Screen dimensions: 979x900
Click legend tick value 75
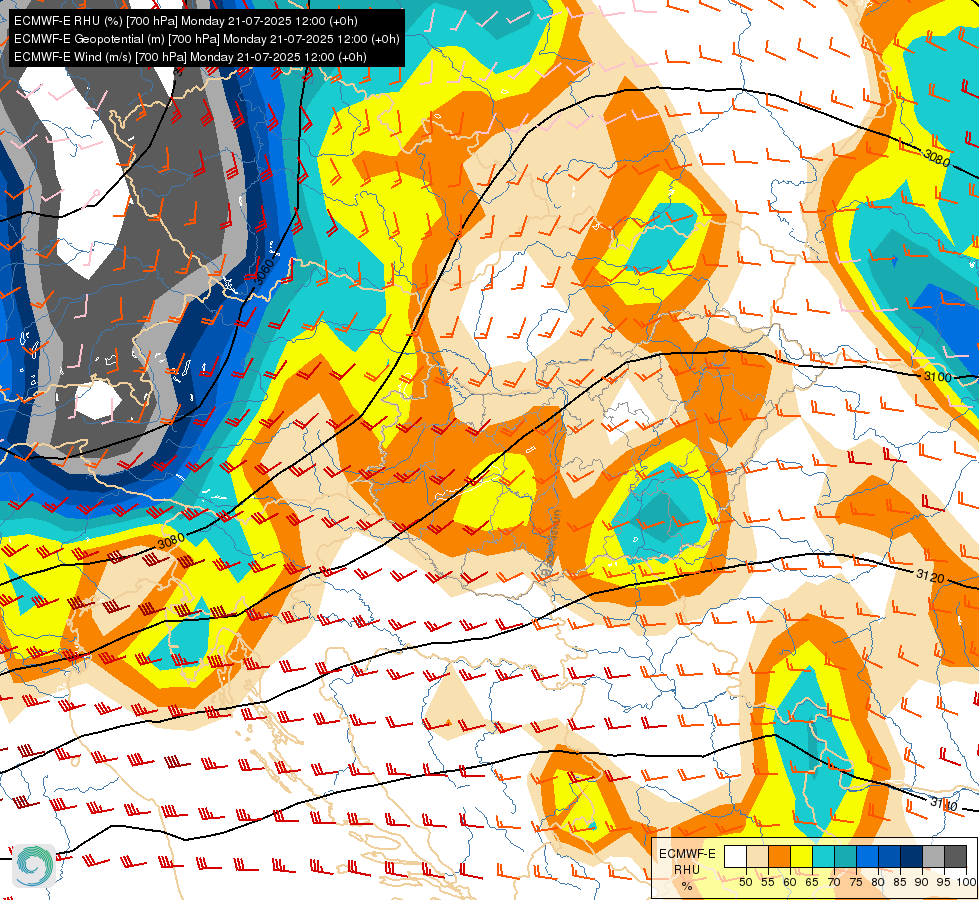[856, 883]
